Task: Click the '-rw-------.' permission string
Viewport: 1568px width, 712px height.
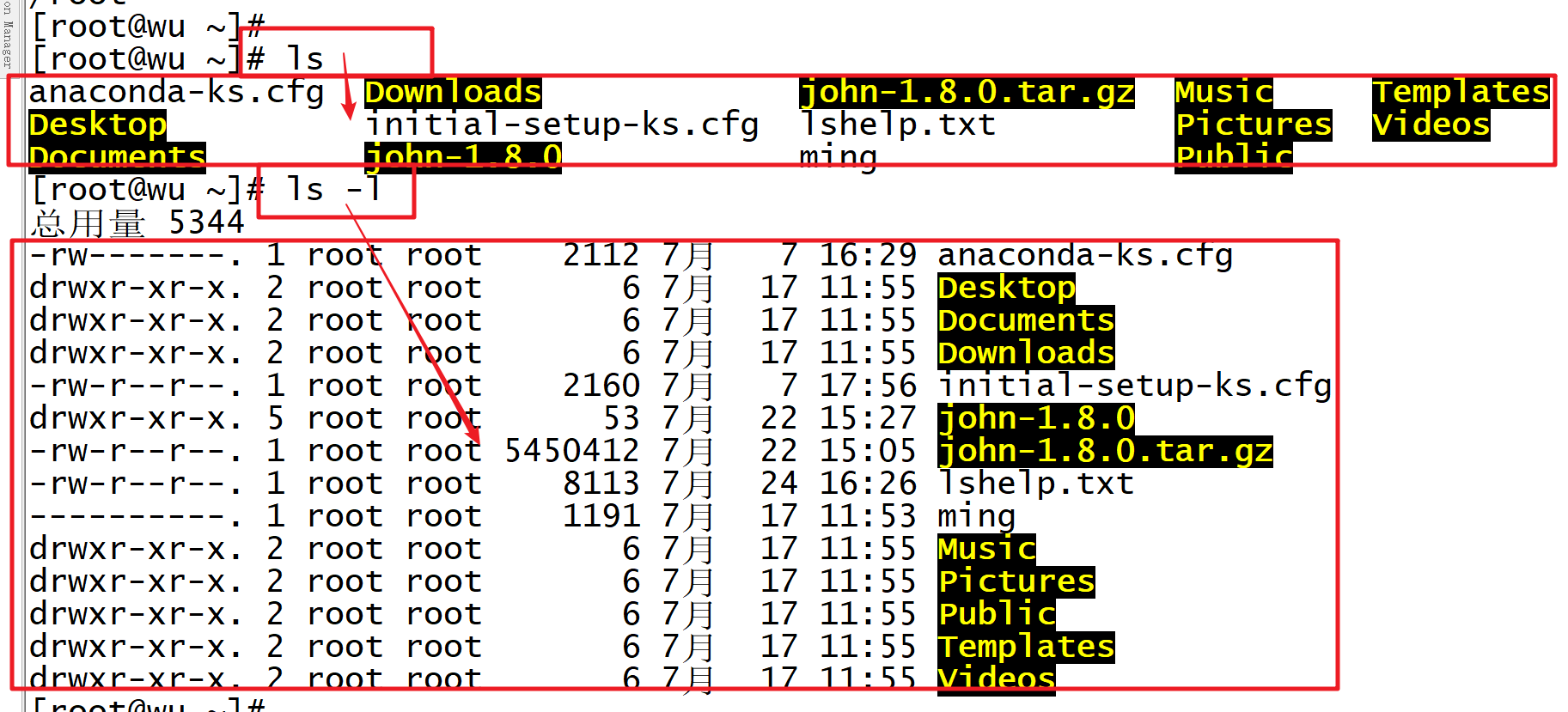Action: pyautogui.click(x=136, y=255)
